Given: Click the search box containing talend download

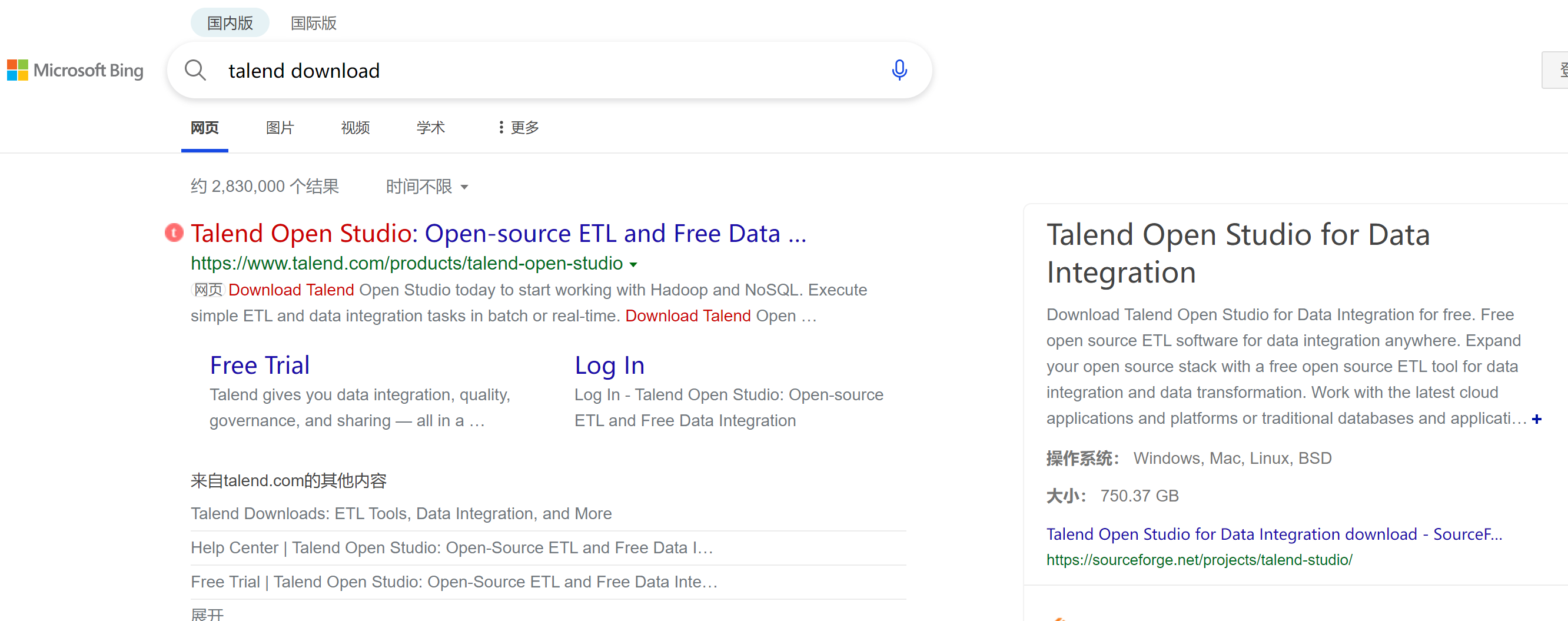Looking at the screenshot, I should tap(549, 71).
